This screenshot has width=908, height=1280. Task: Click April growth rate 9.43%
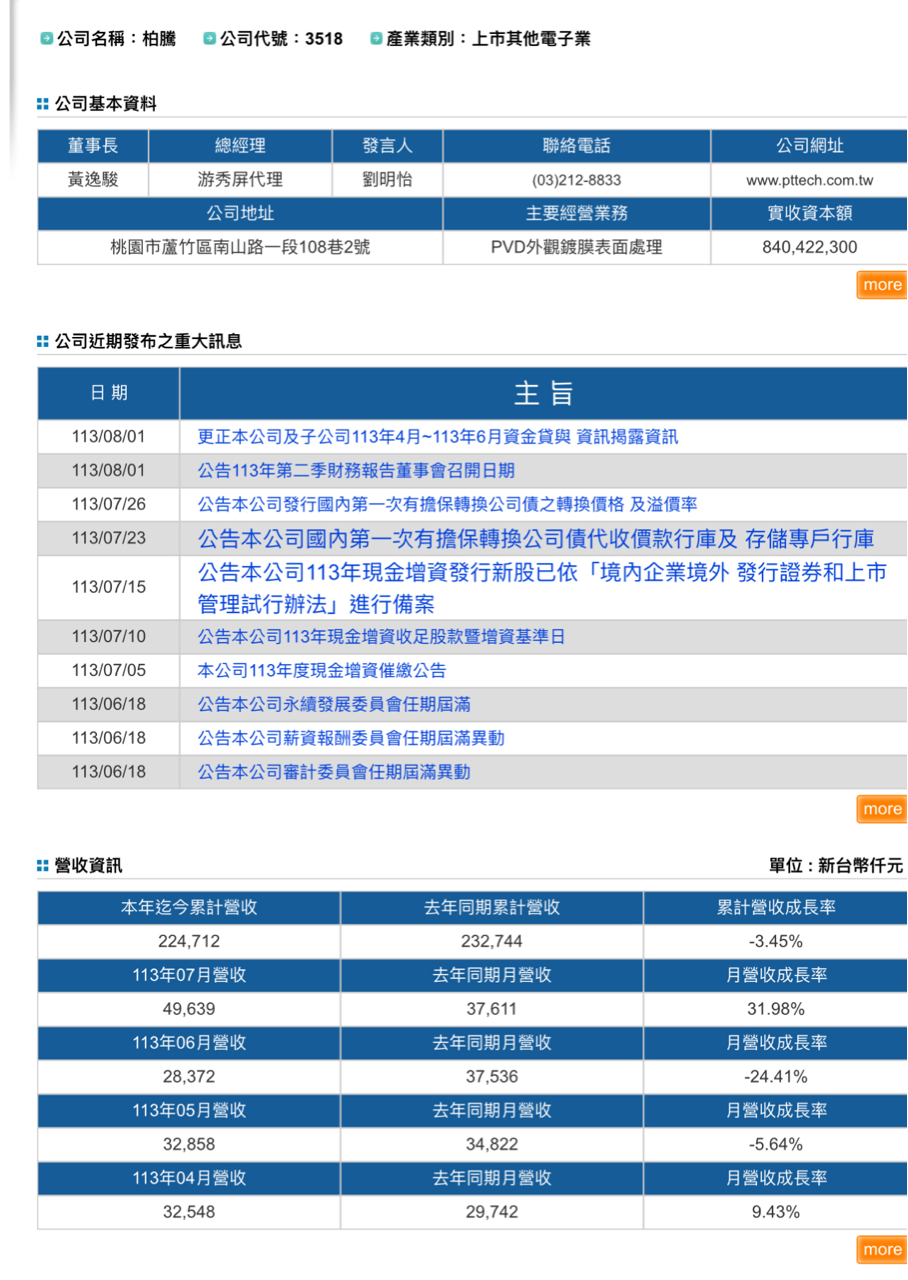pos(776,1213)
